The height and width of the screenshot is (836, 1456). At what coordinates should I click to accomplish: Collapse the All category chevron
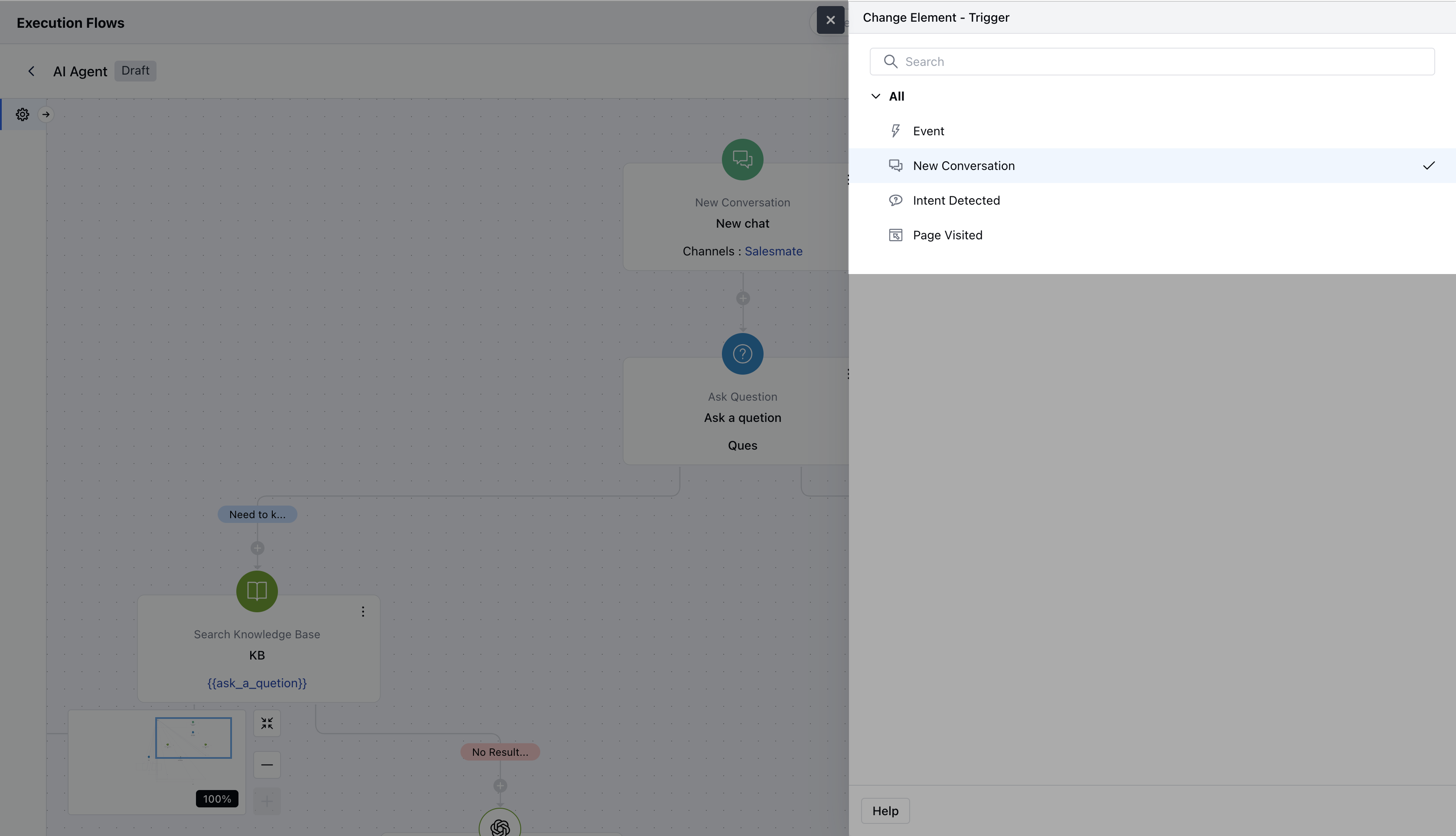pyautogui.click(x=875, y=96)
